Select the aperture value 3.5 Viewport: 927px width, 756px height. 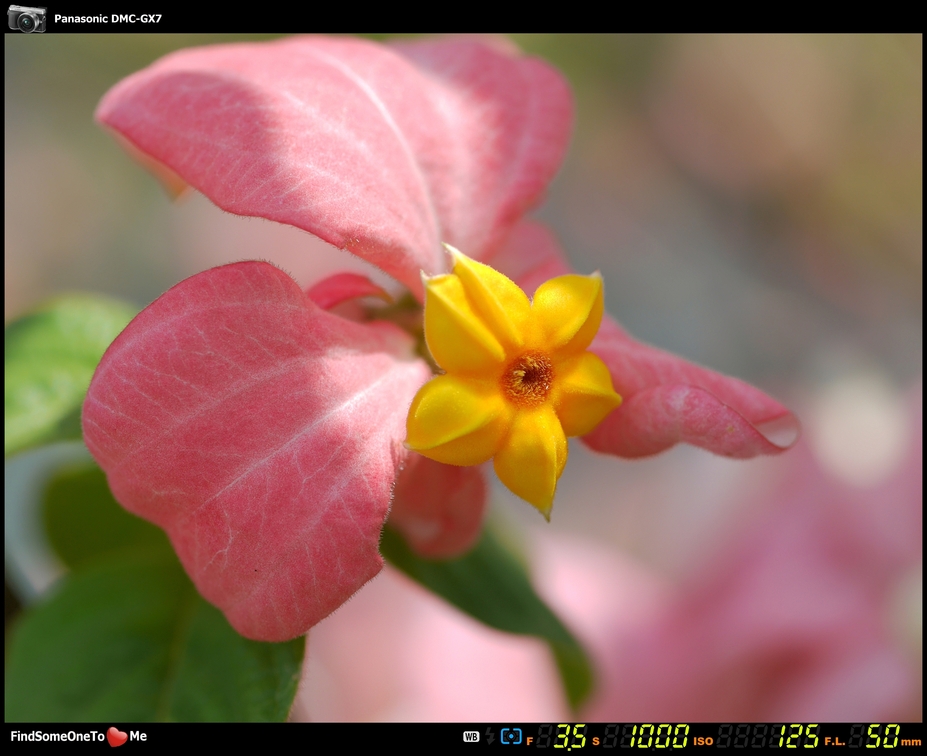[569, 736]
